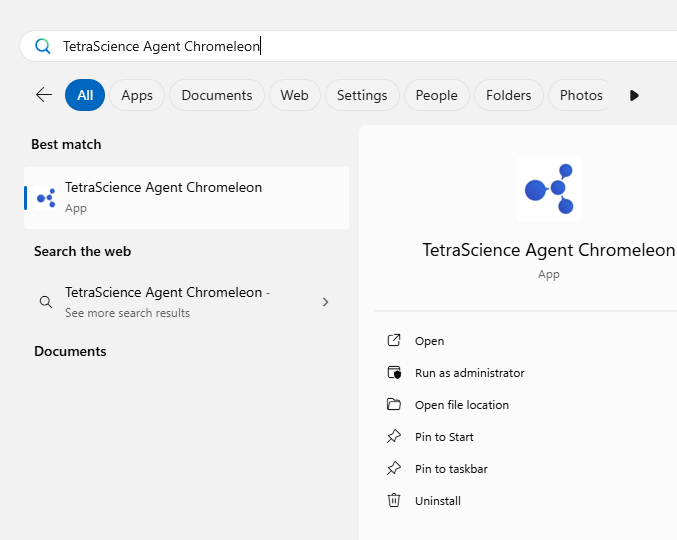The height and width of the screenshot is (540, 677).
Task: Click the App label under best match name
Action: point(76,208)
